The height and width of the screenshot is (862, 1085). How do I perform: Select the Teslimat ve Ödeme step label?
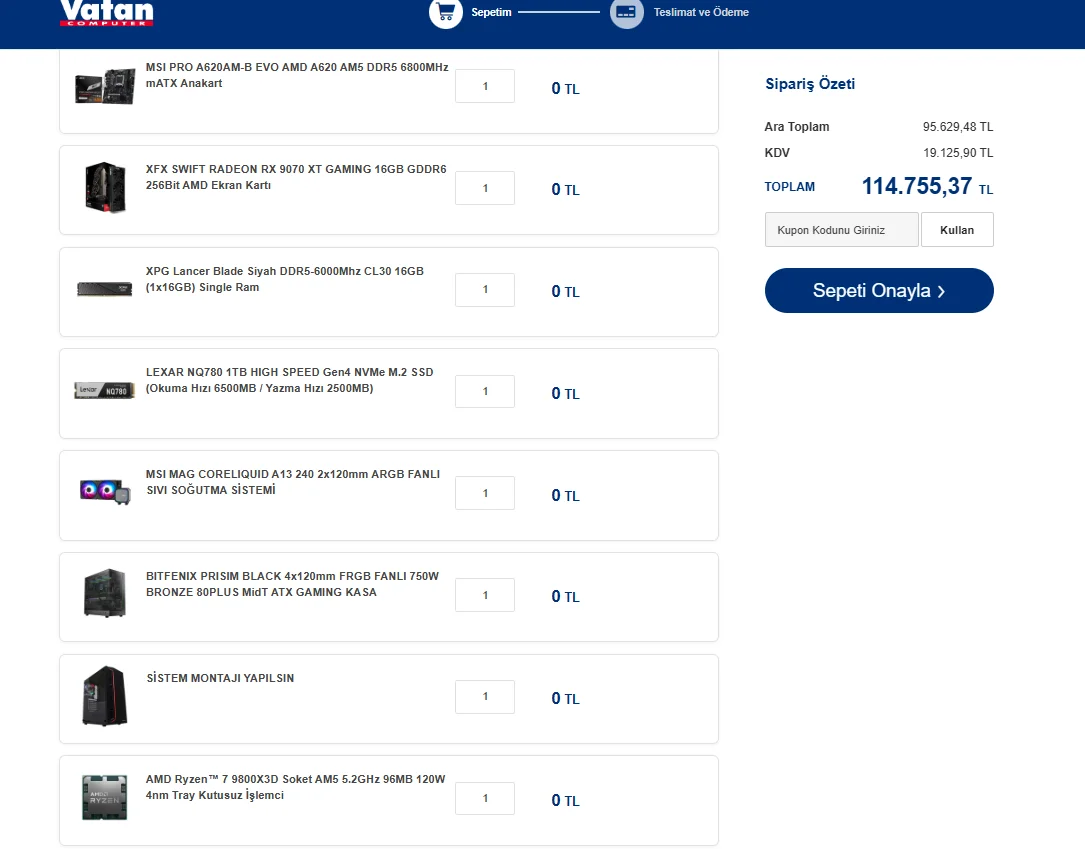pos(701,12)
